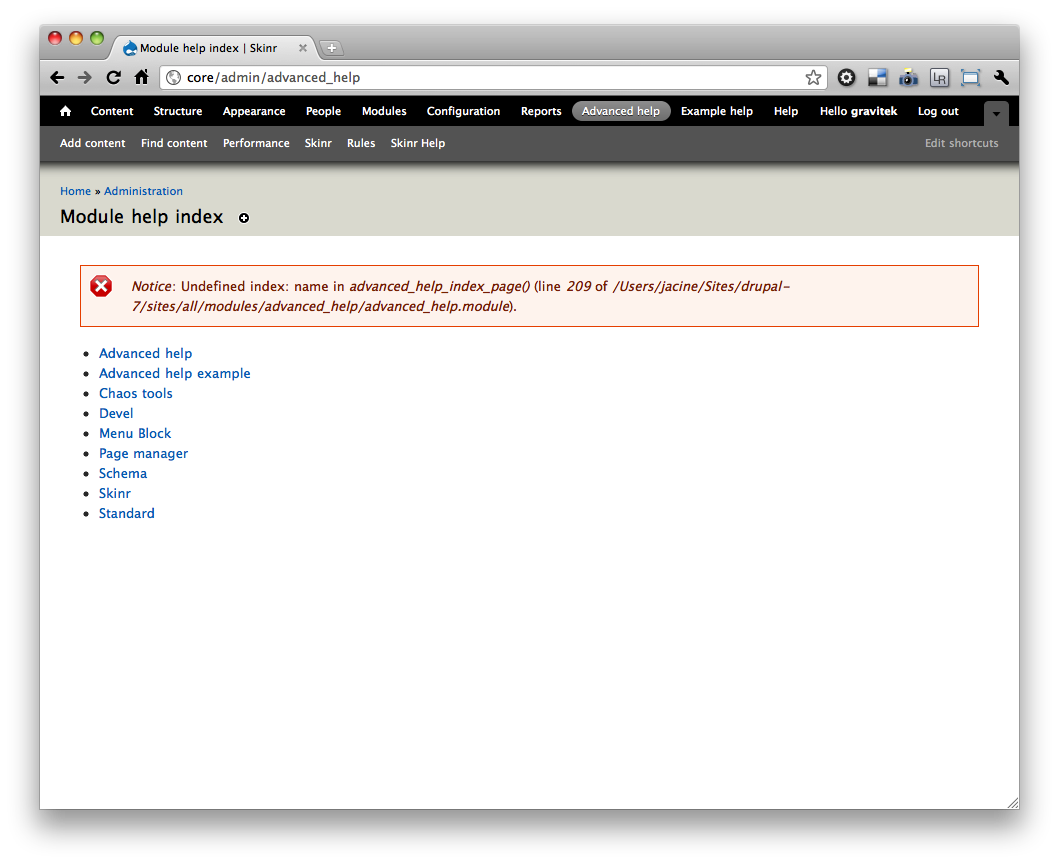
Task: Click the camera extension icon
Action: coord(908,78)
